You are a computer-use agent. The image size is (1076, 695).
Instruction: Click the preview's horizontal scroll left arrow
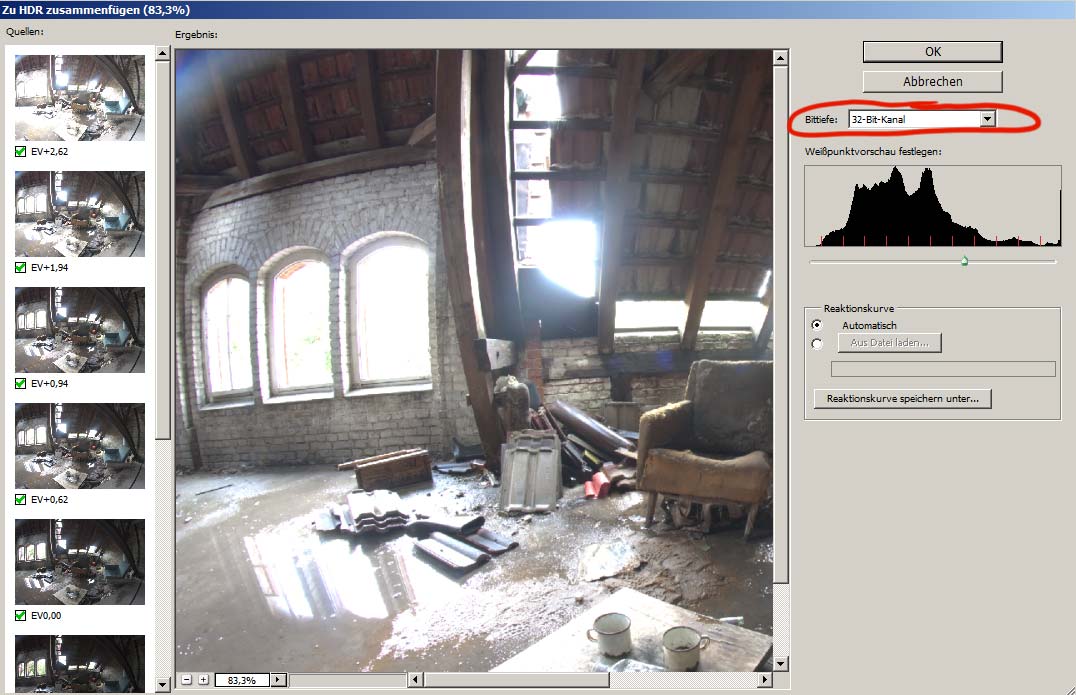tap(415, 680)
